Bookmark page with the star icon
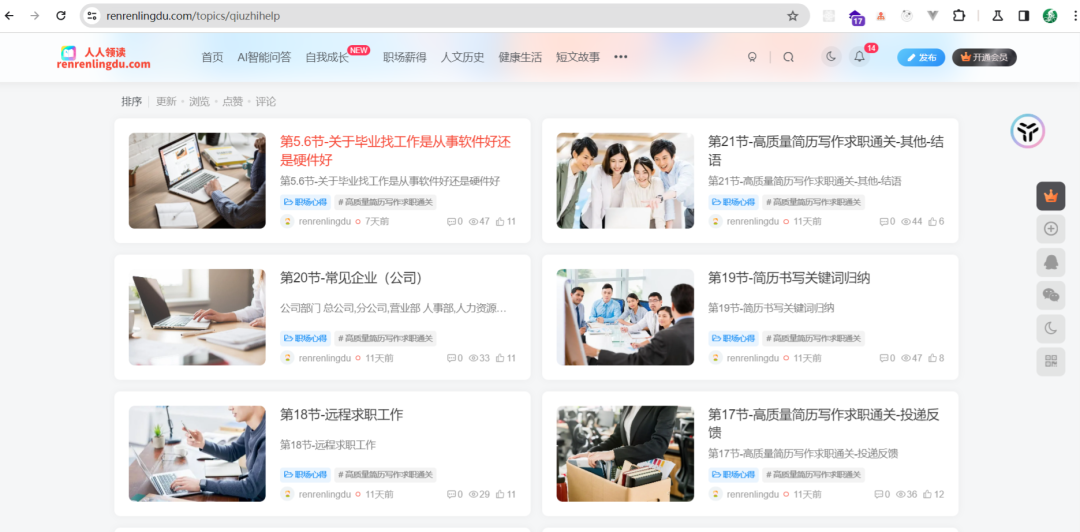Viewport: 1080px width, 532px height. point(793,15)
